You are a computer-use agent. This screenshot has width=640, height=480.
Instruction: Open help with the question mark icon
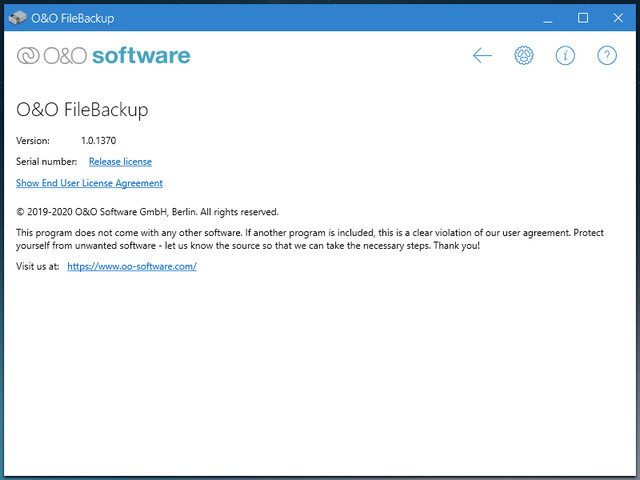point(607,56)
